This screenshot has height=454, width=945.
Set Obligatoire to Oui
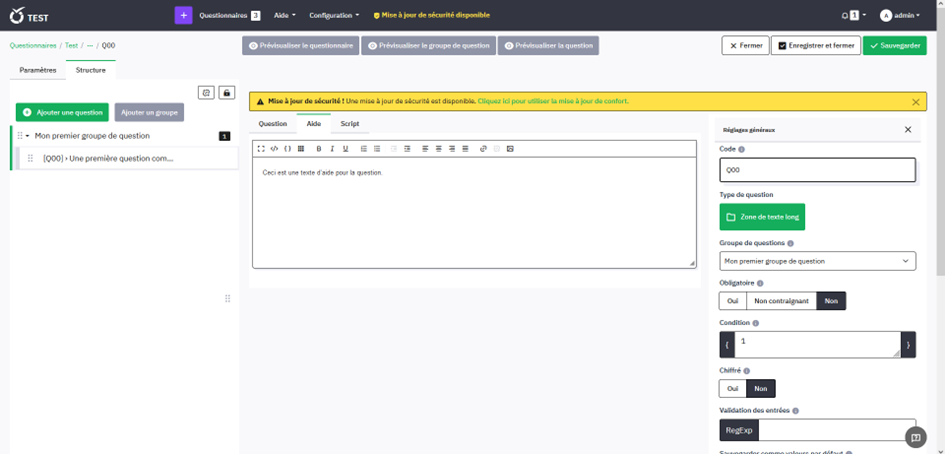732,301
